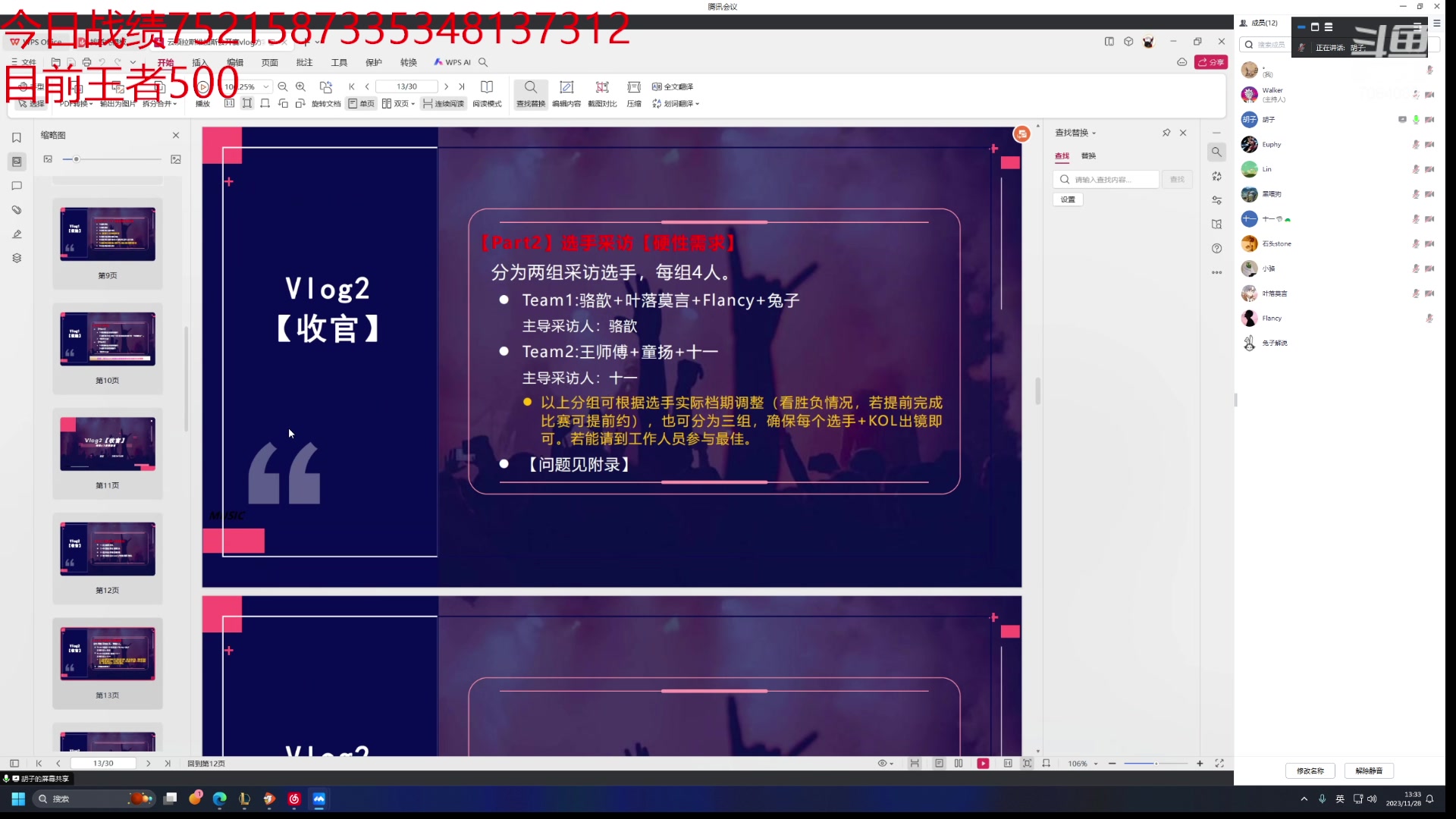1456x819 pixels.
Task: Click the cloud sync icon near Share
Action: pos(1181,62)
